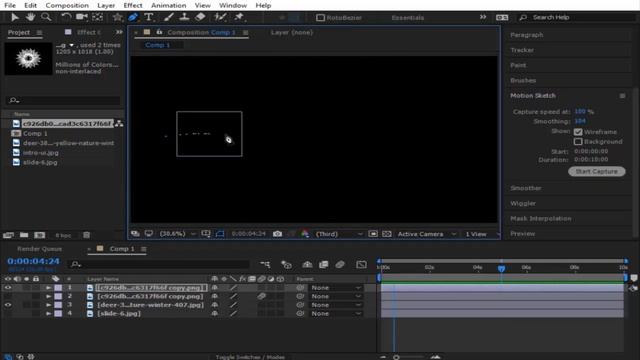Open the Tracker panel
This screenshot has height=360, width=640.
[x=522, y=50]
